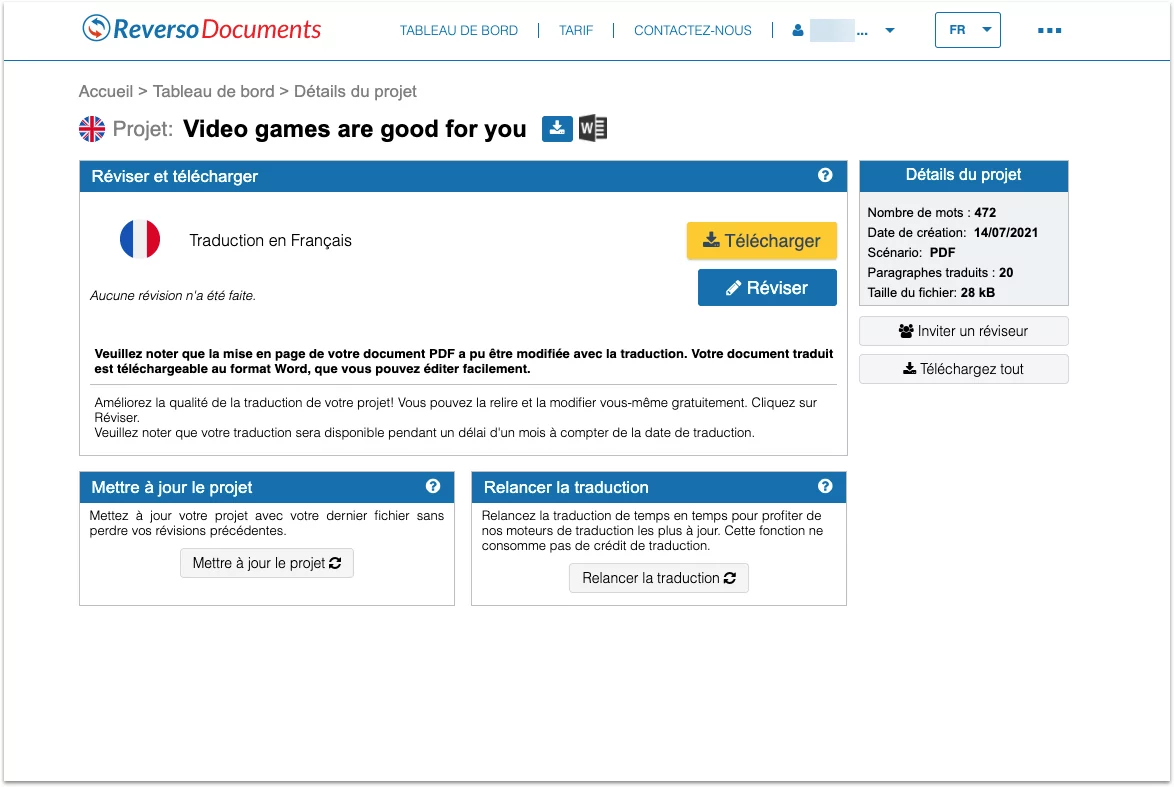Go to CONTACTEZ-NOUS
This screenshot has height=787, width=1174.
[x=693, y=31]
